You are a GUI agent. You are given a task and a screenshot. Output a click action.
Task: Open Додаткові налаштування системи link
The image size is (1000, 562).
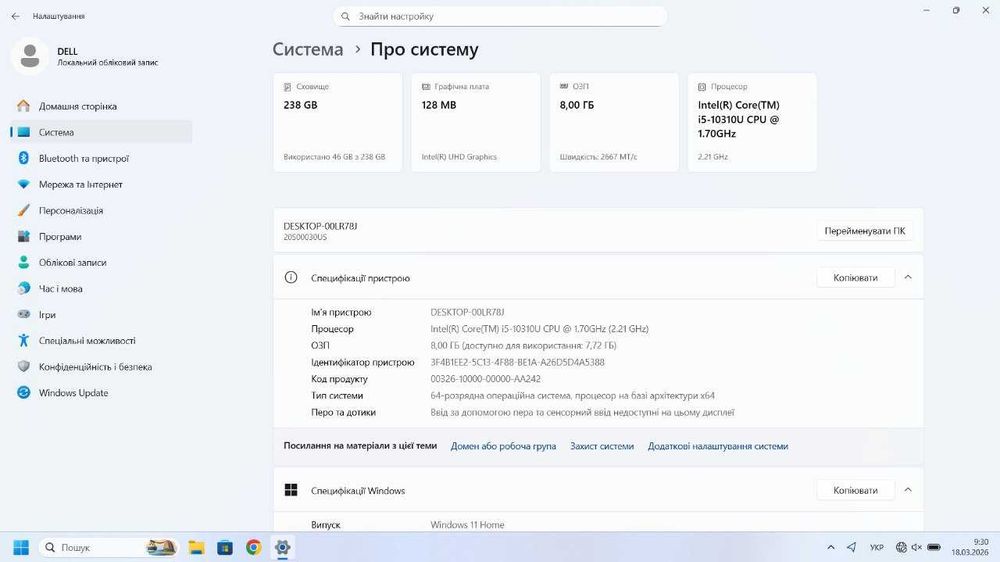coord(718,447)
